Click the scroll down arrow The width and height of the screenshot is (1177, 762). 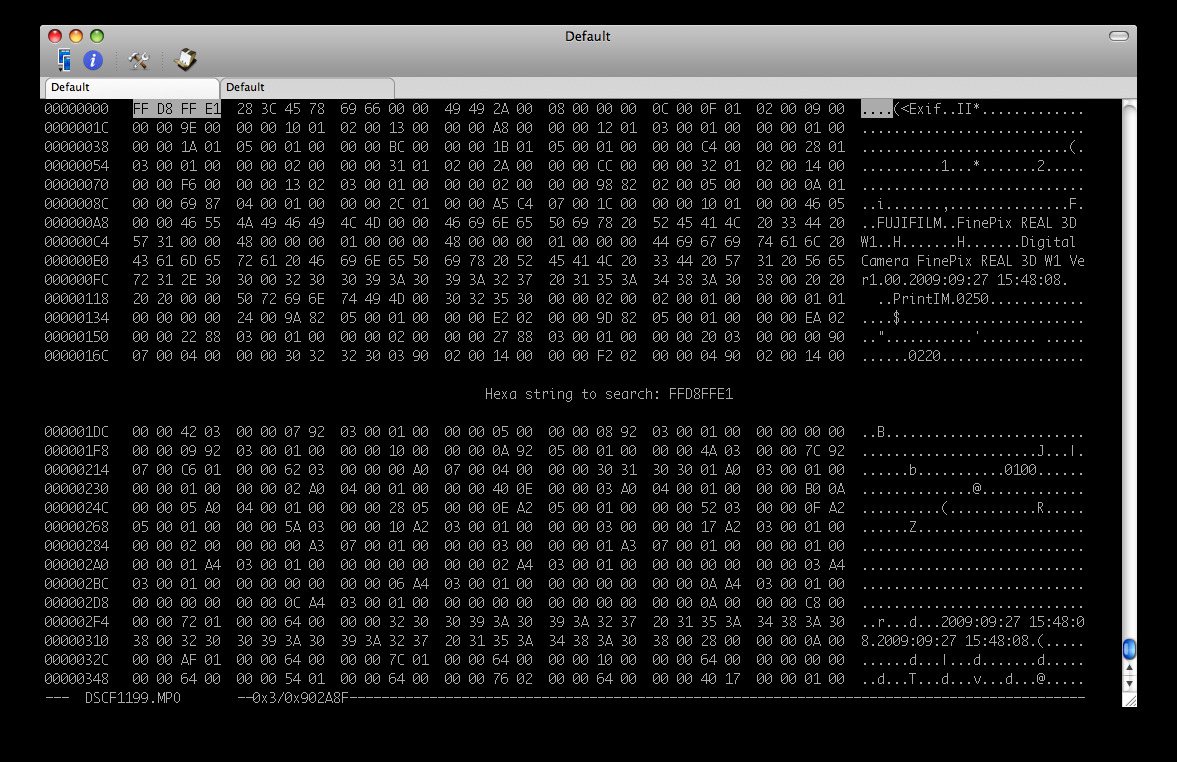pos(1129,683)
